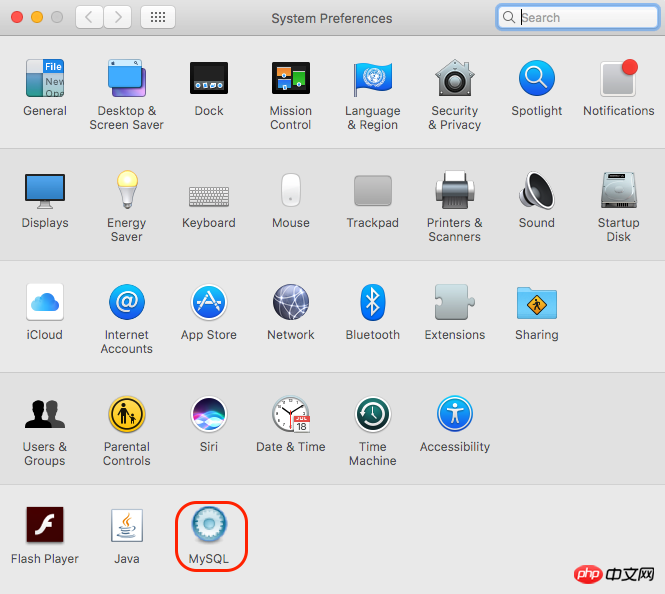
Task: Open Energy Saver settings
Action: pyautogui.click(x=127, y=190)
